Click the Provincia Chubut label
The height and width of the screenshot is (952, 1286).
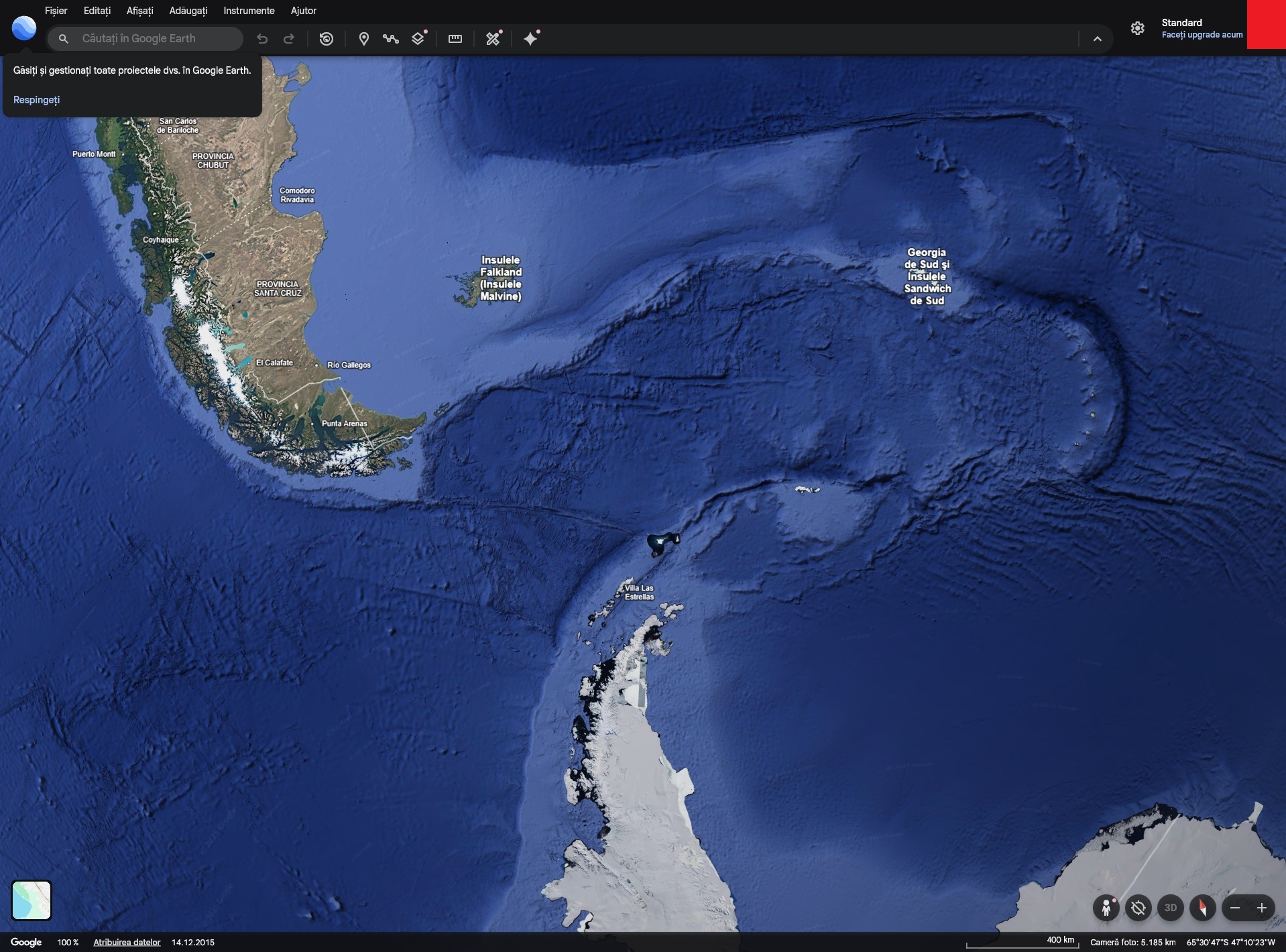pos(213,160)
